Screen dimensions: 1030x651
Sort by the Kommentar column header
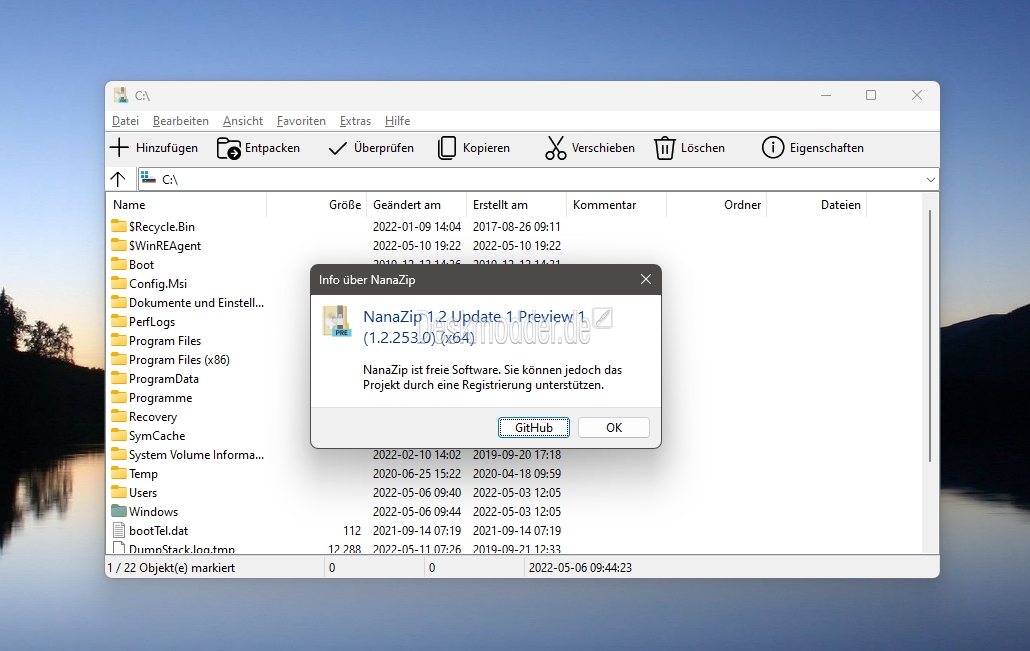tap(616, 205)
